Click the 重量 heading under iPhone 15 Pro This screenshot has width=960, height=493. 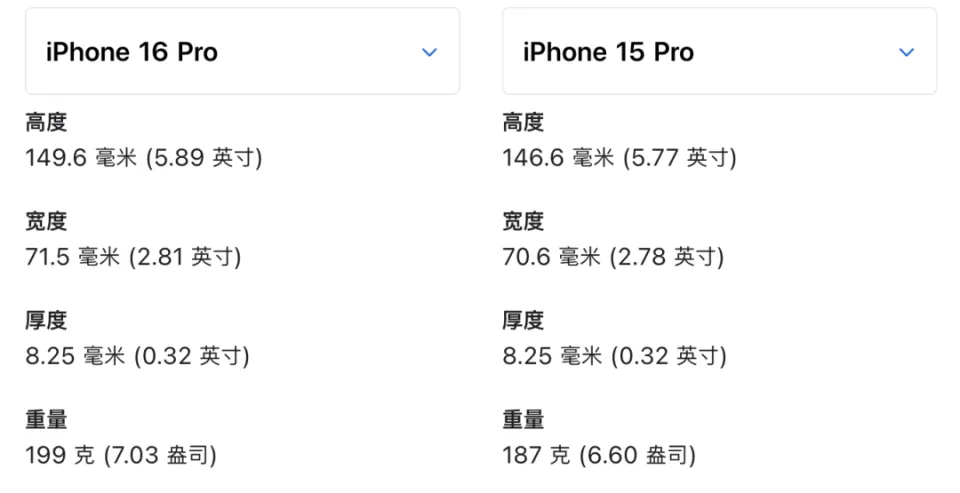coord(523,420)
